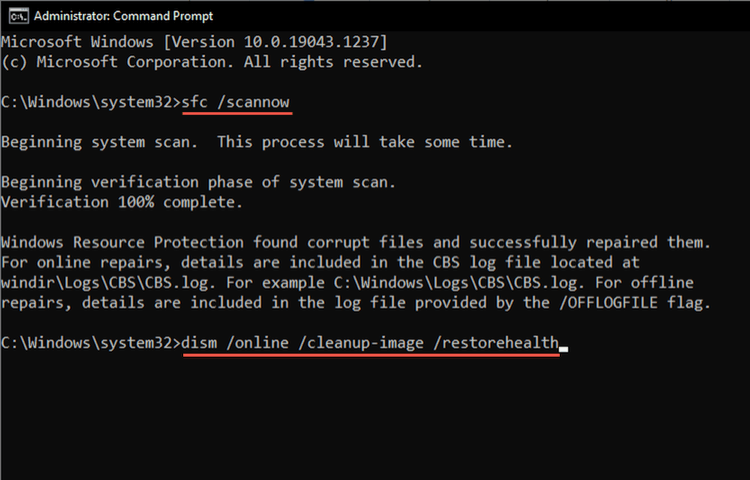The height and width of the screenshot is (480, 750).
Task: Click the Microsoft Corporation copyright line
Action: point(211,61)
